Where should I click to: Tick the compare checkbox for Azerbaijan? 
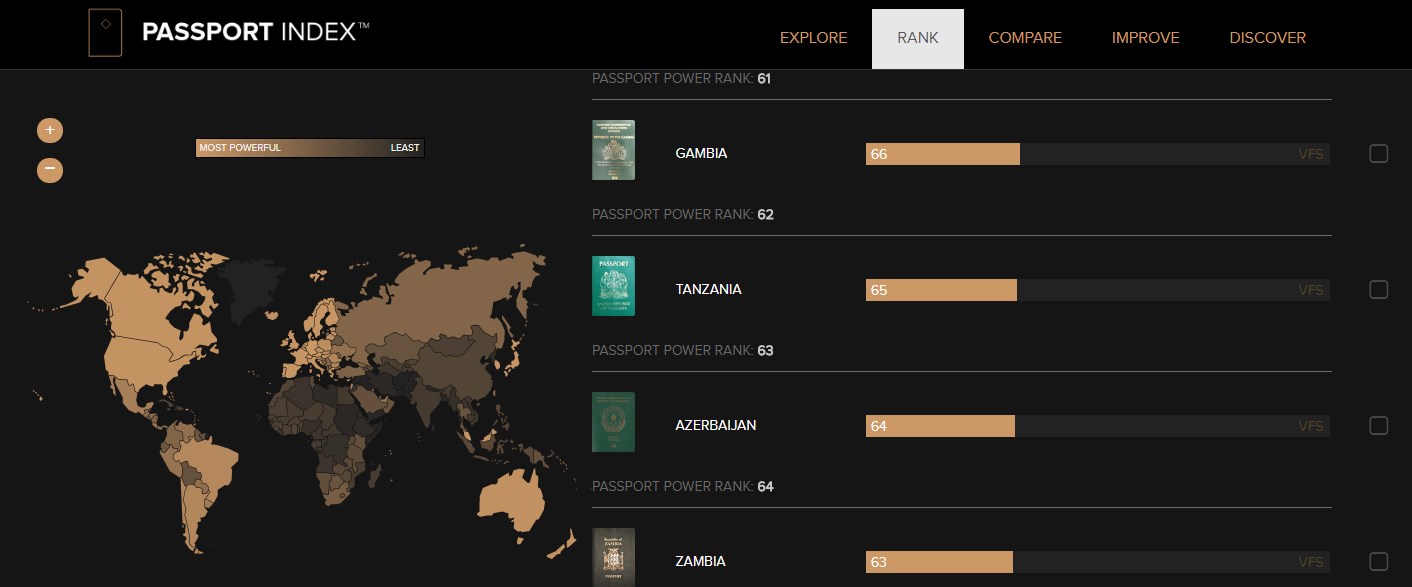tap(1379, 425)
